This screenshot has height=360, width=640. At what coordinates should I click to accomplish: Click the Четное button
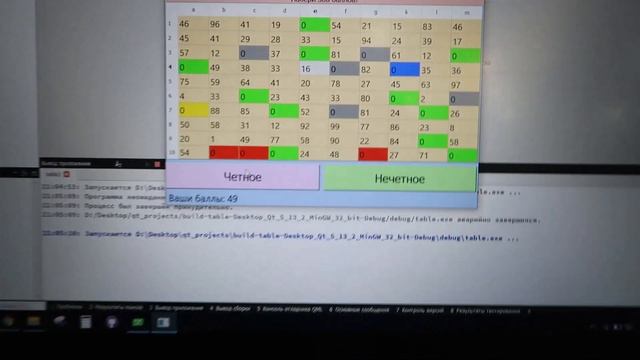[x=242, y=177]
